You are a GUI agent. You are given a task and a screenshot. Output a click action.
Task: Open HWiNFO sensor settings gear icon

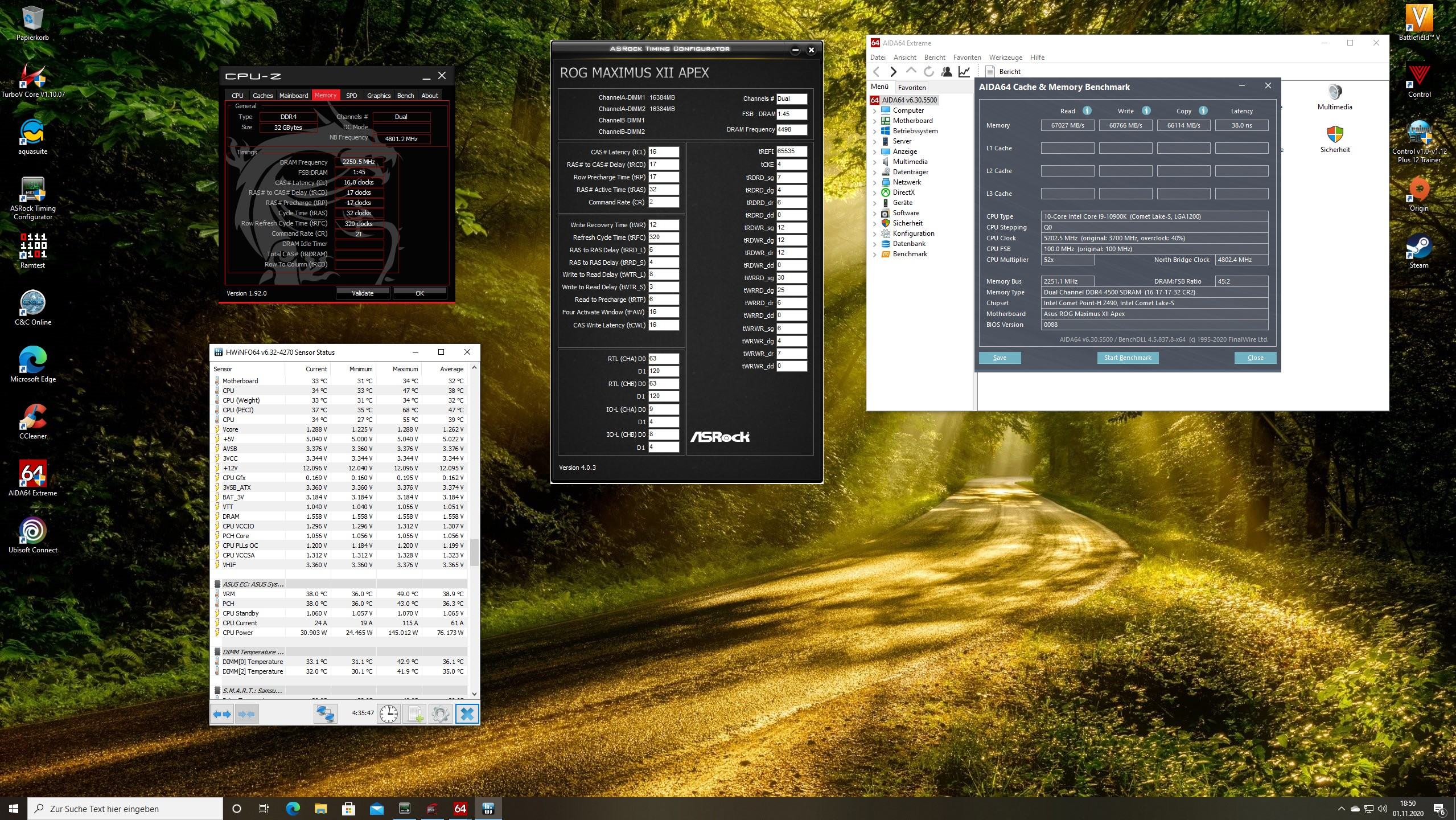coord(440,714)
